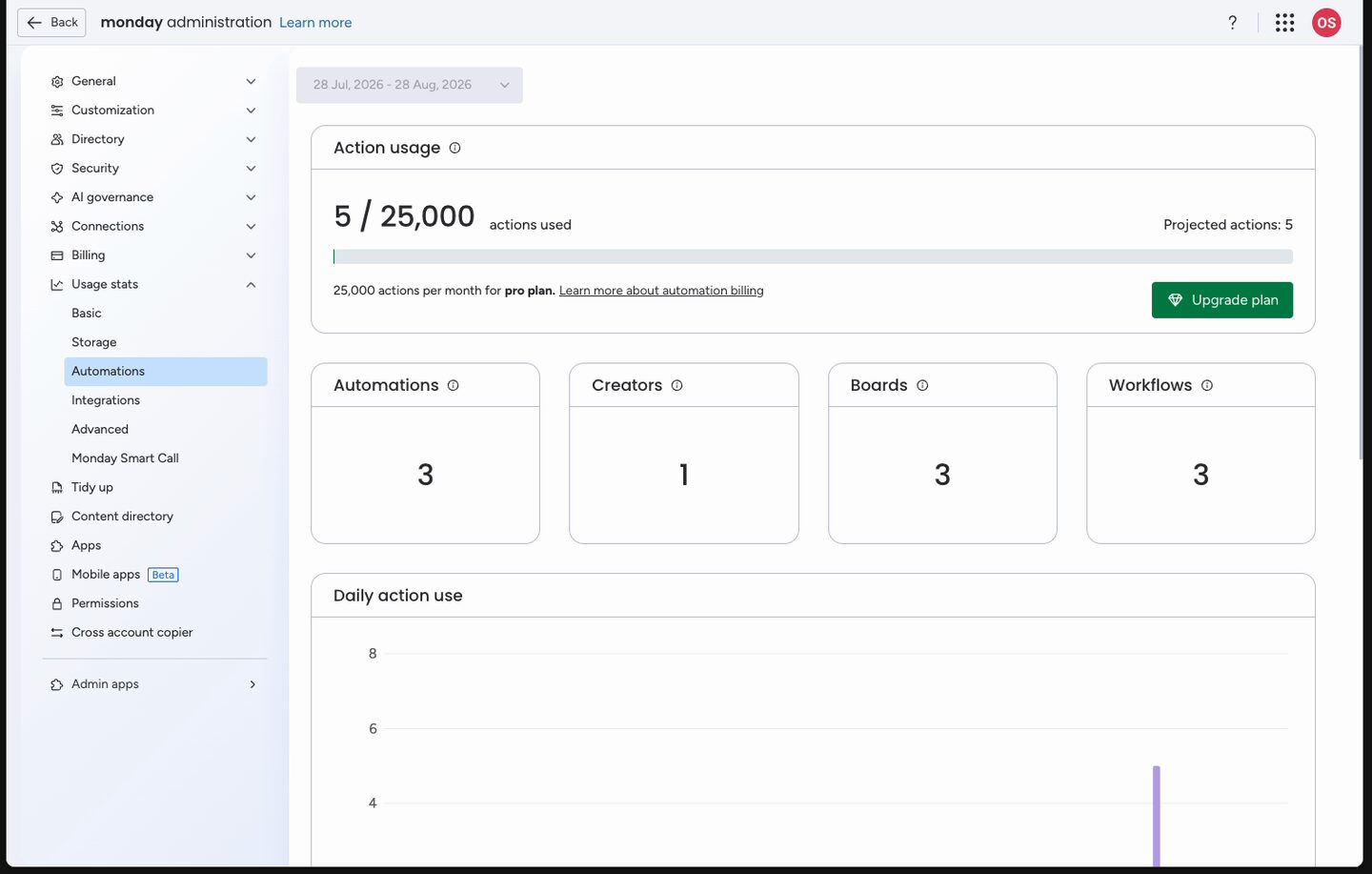Screen dimensions: 1372x874
Task: Click the Permissions lock icon
Action: pos(57,604)
